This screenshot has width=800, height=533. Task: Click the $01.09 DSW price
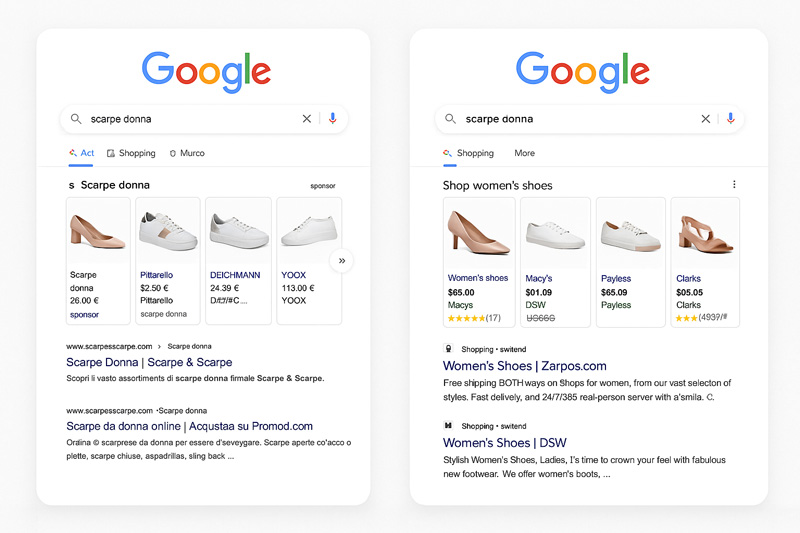pos(539,292)
